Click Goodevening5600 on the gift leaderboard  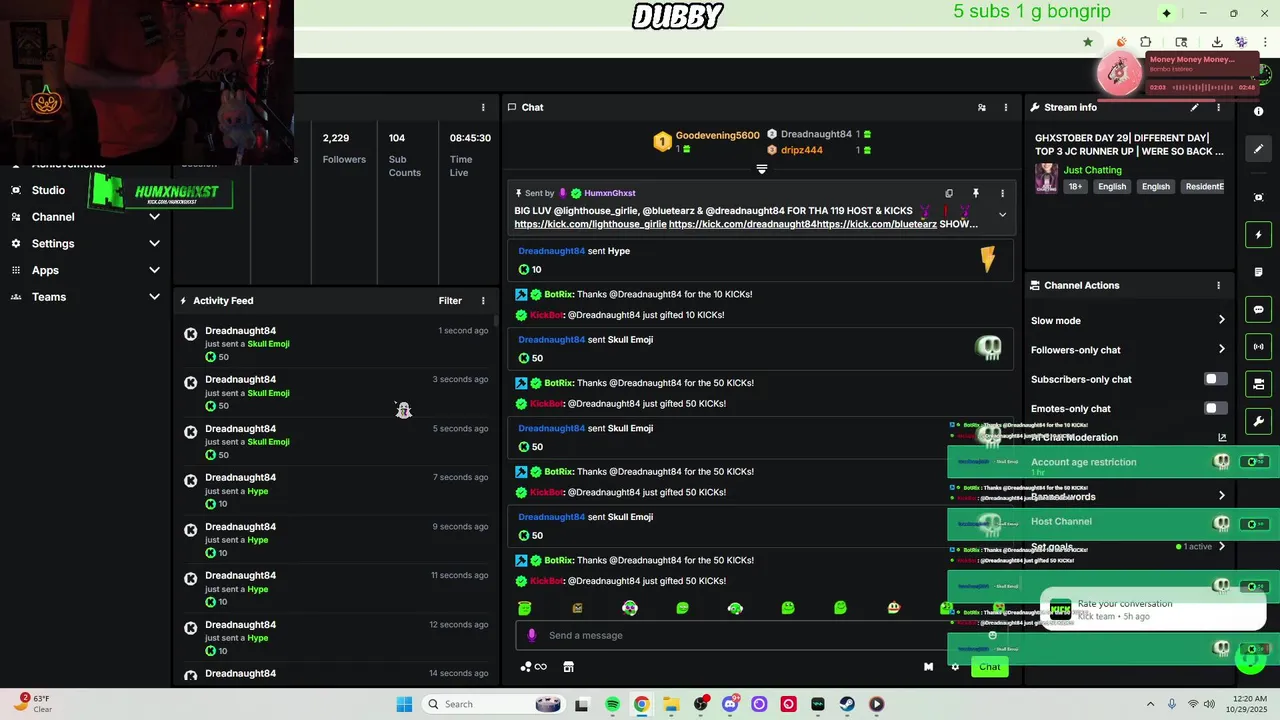point(717,135)
